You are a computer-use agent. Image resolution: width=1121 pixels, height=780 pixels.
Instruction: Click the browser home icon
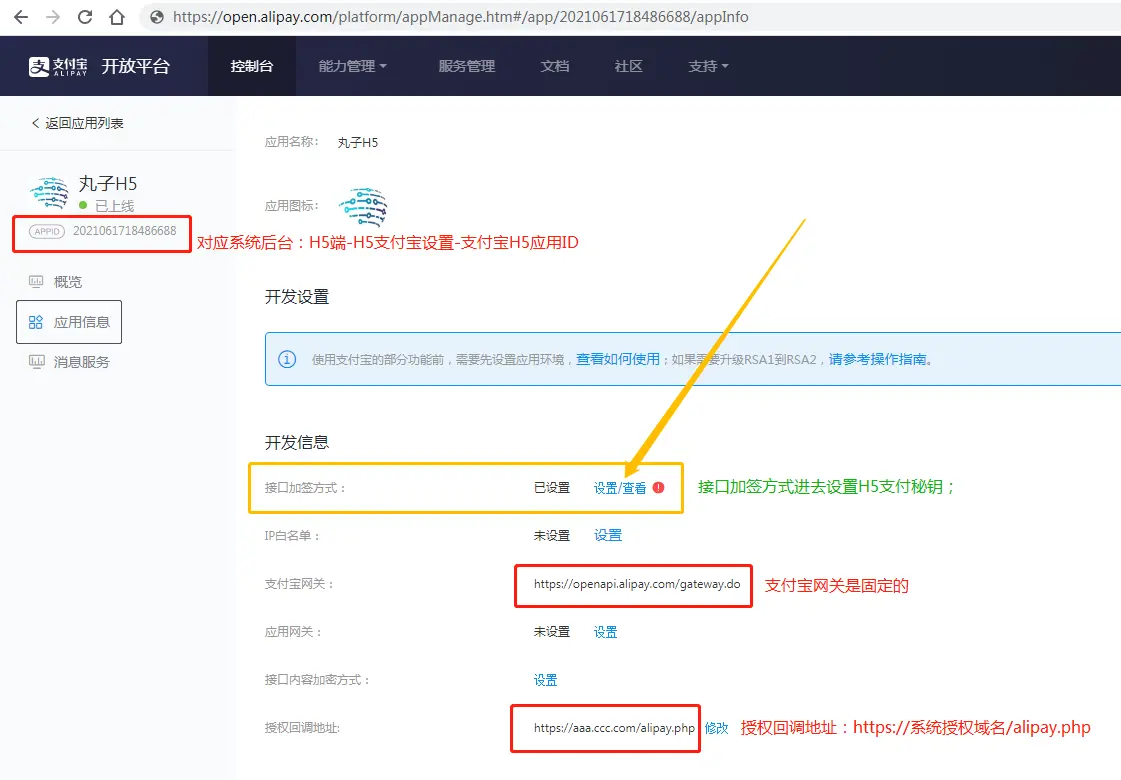[117, 17]
